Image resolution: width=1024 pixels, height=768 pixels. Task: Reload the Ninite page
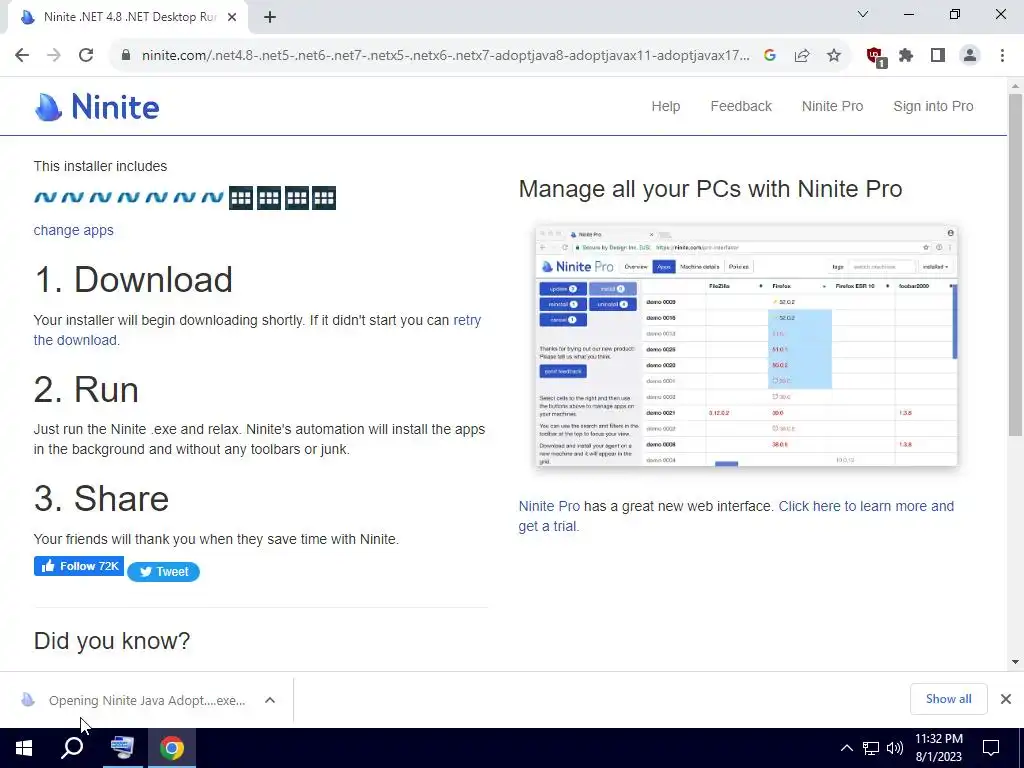click(x=86, y=55)
